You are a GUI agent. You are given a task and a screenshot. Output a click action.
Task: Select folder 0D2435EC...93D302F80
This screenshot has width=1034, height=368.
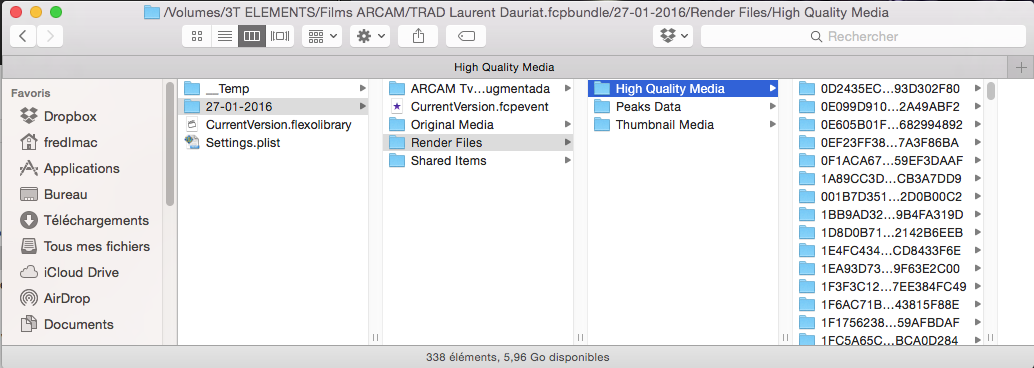click(888, 88)
